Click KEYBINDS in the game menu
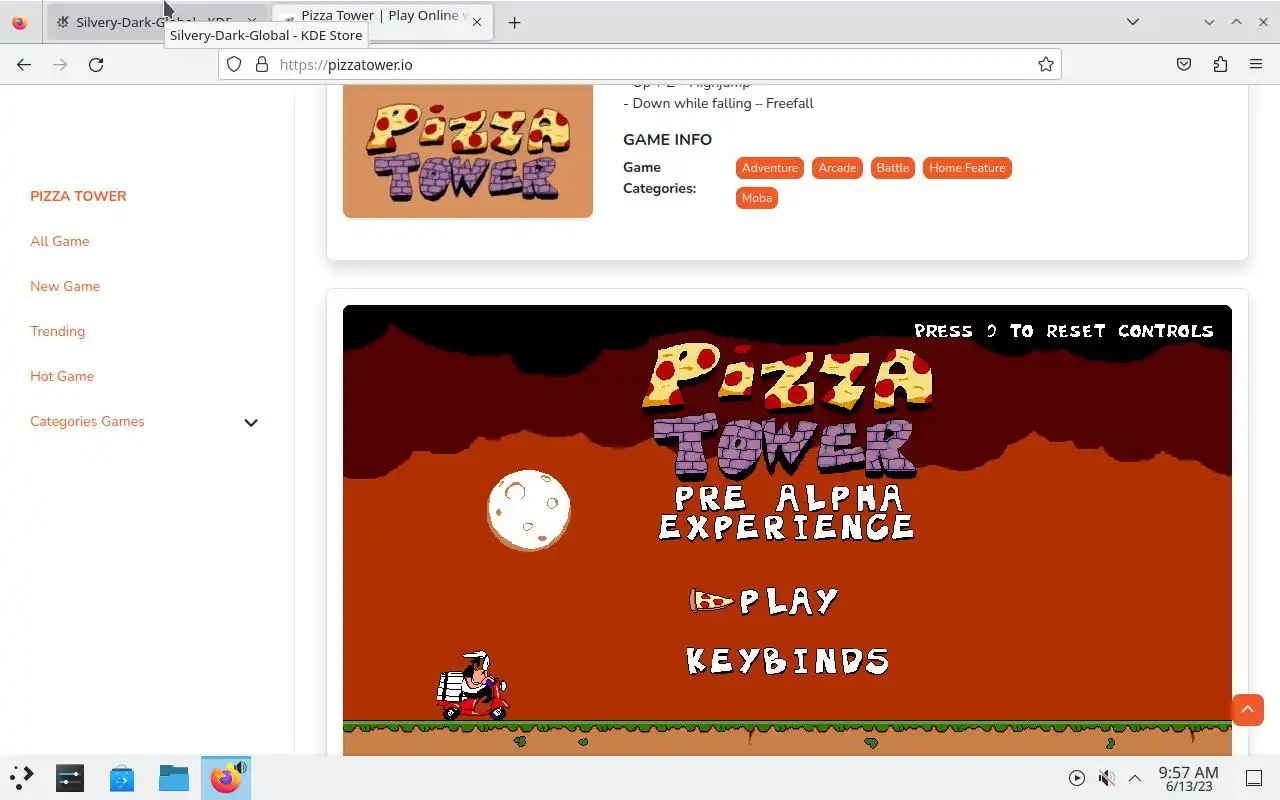The image size is (1280, 800). pyautogui.click(x=787, y=661)
